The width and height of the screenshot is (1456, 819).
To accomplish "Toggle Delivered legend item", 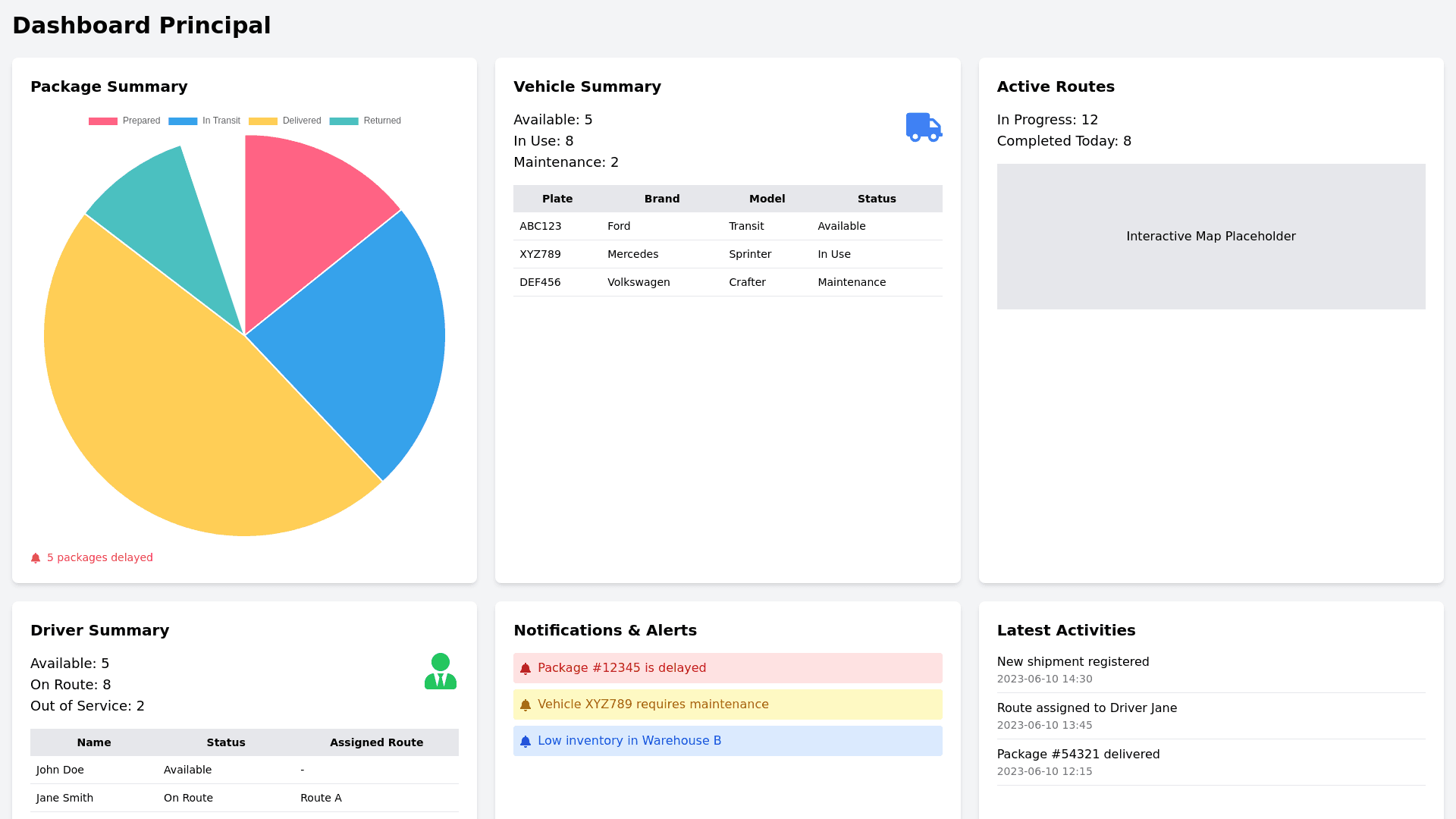I will pos(285,121).
